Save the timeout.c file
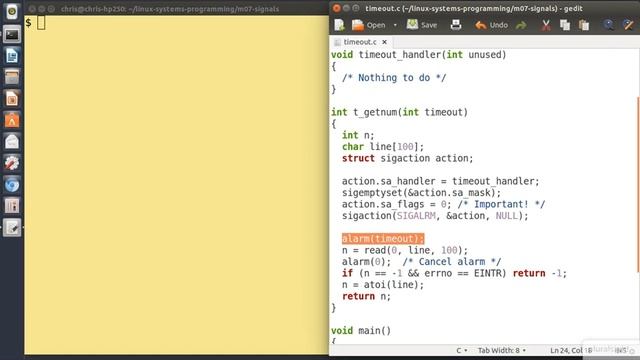 pyautogui.click(x=422, y=25)
